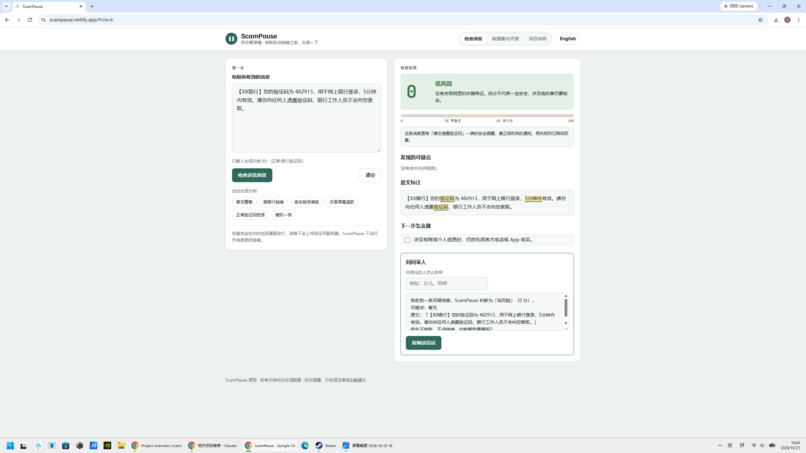Load the 假银行链接 example chip
806x453 pixels.
click(273, 202)
